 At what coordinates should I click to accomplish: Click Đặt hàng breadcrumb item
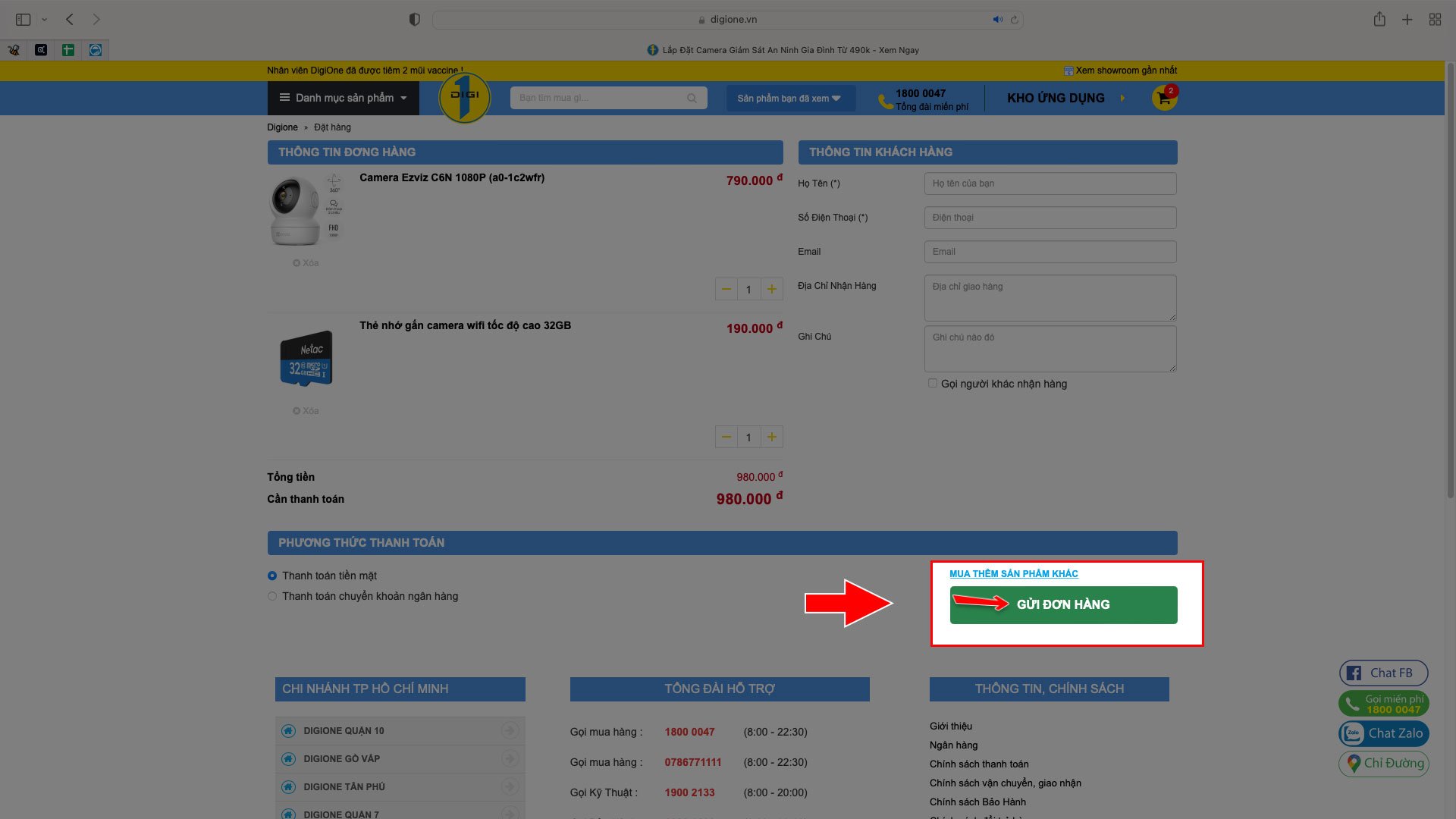332,127
